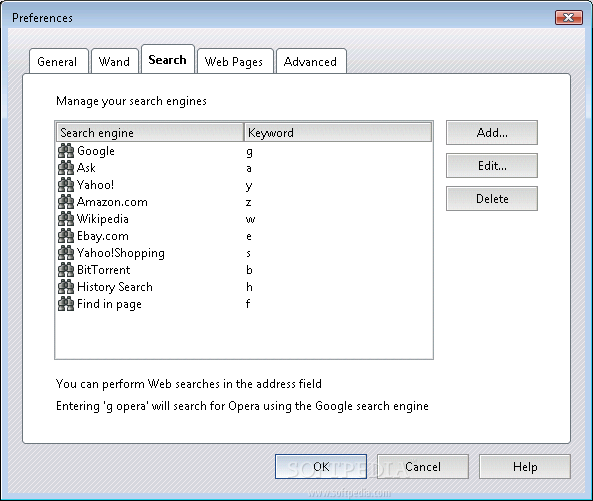593x501 pixels.
Task: Click keyword 'z' for Amazon.com
Action: [248, 203]
